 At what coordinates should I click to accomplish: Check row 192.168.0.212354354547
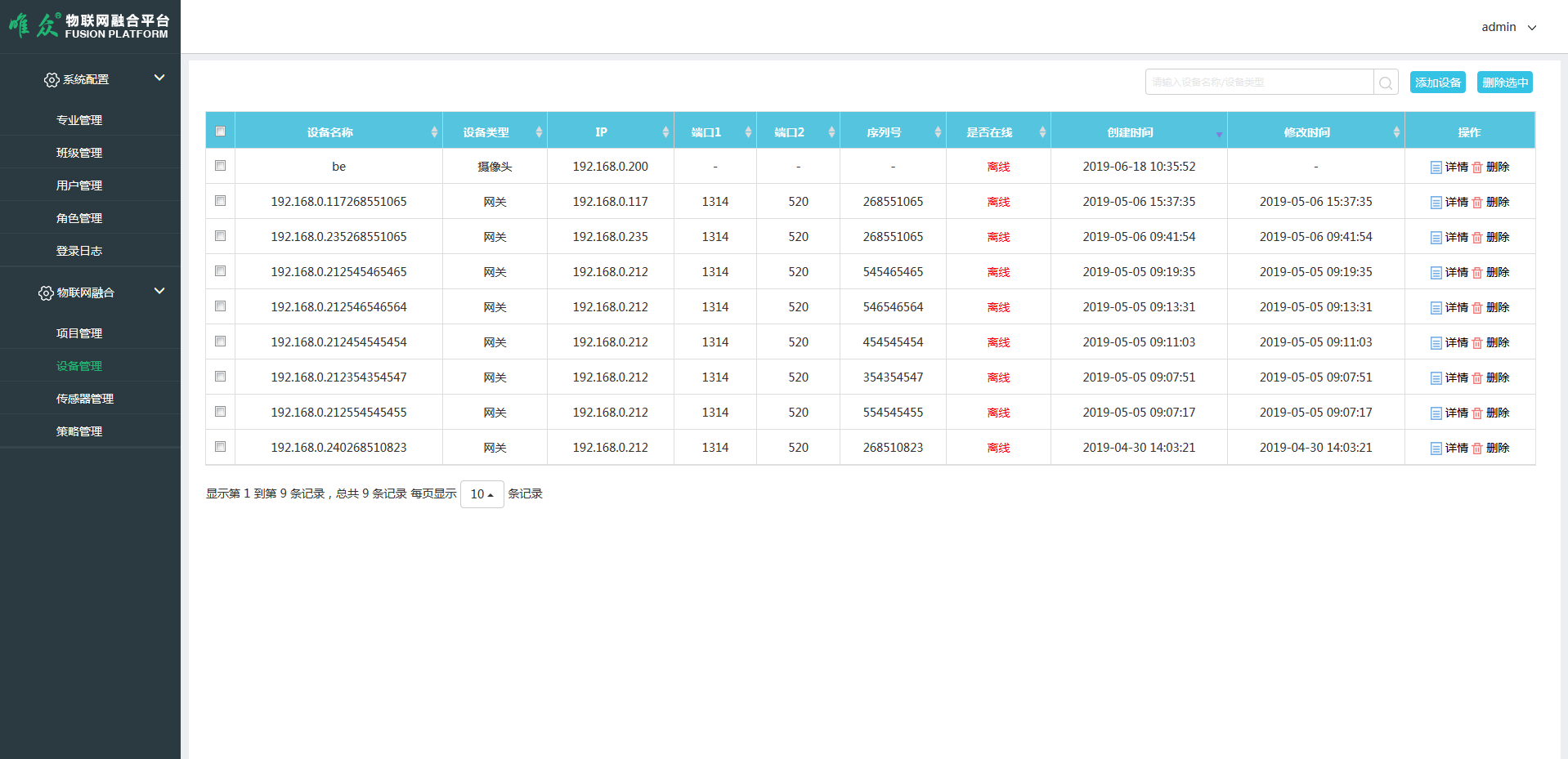pos(220,376)
